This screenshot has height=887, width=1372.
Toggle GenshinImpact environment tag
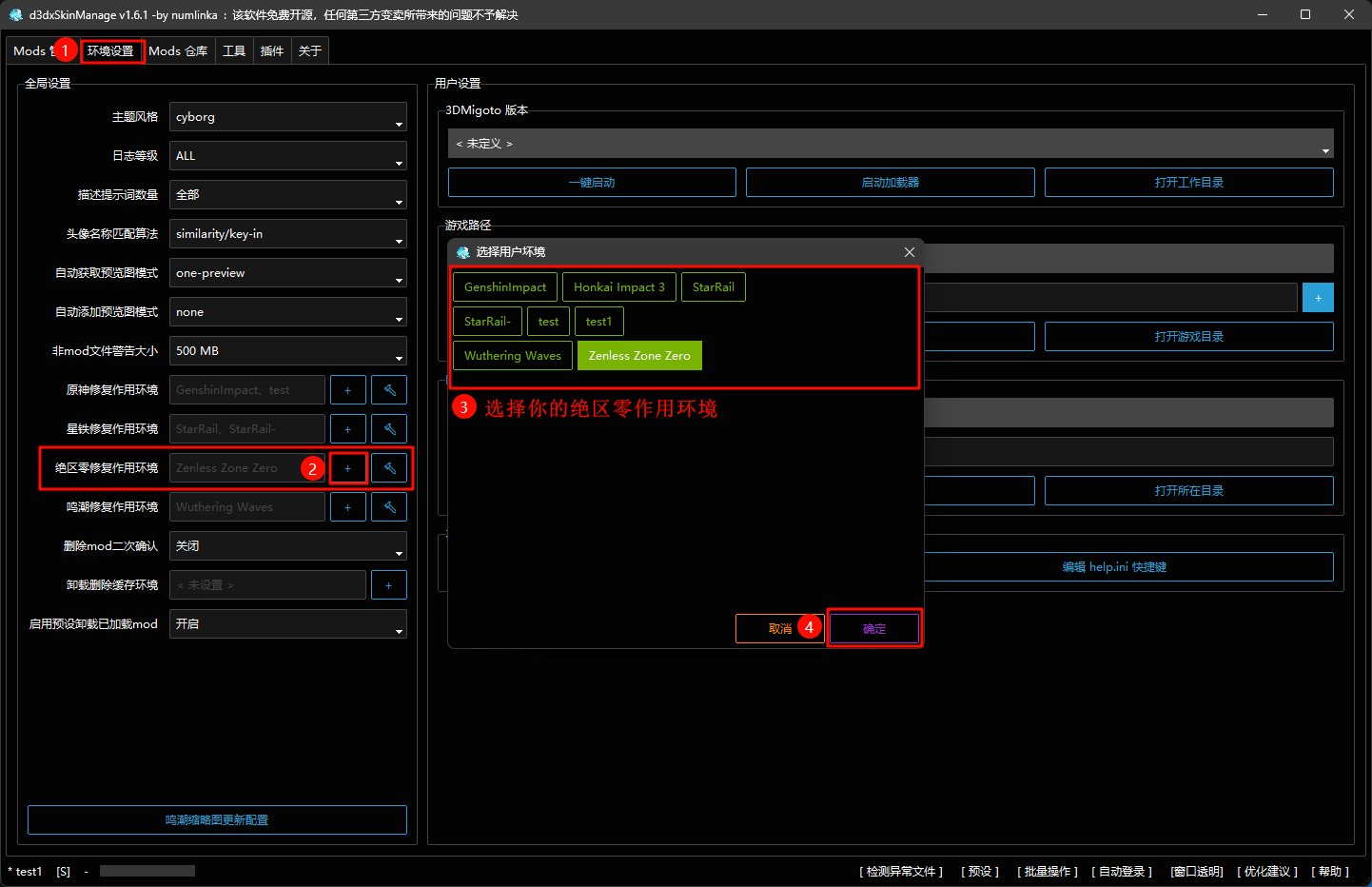(505, 287)
